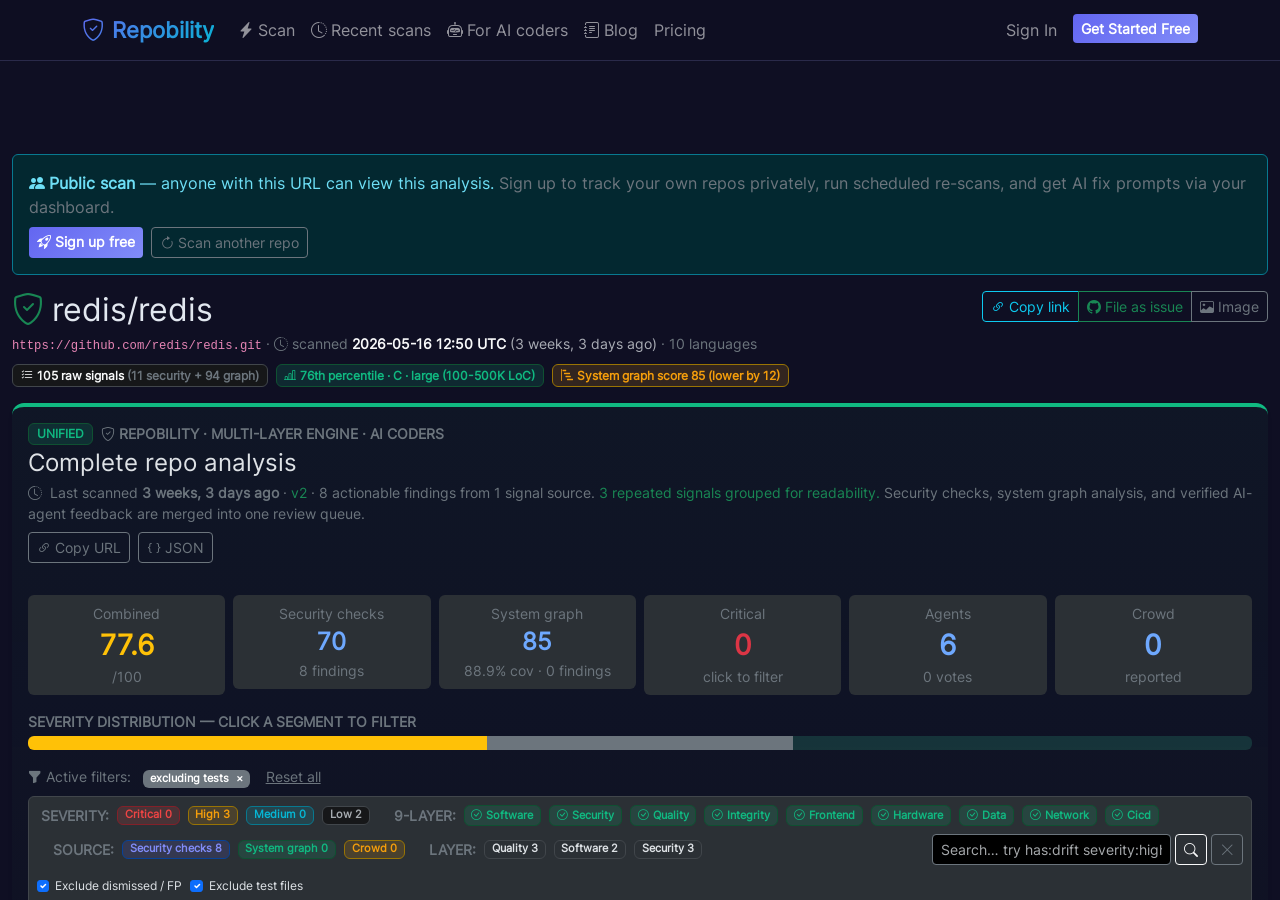Viewport: 1280px width, 900px height.
Task: Open the Scan page in the top navigation
Action: click(267, 30)
